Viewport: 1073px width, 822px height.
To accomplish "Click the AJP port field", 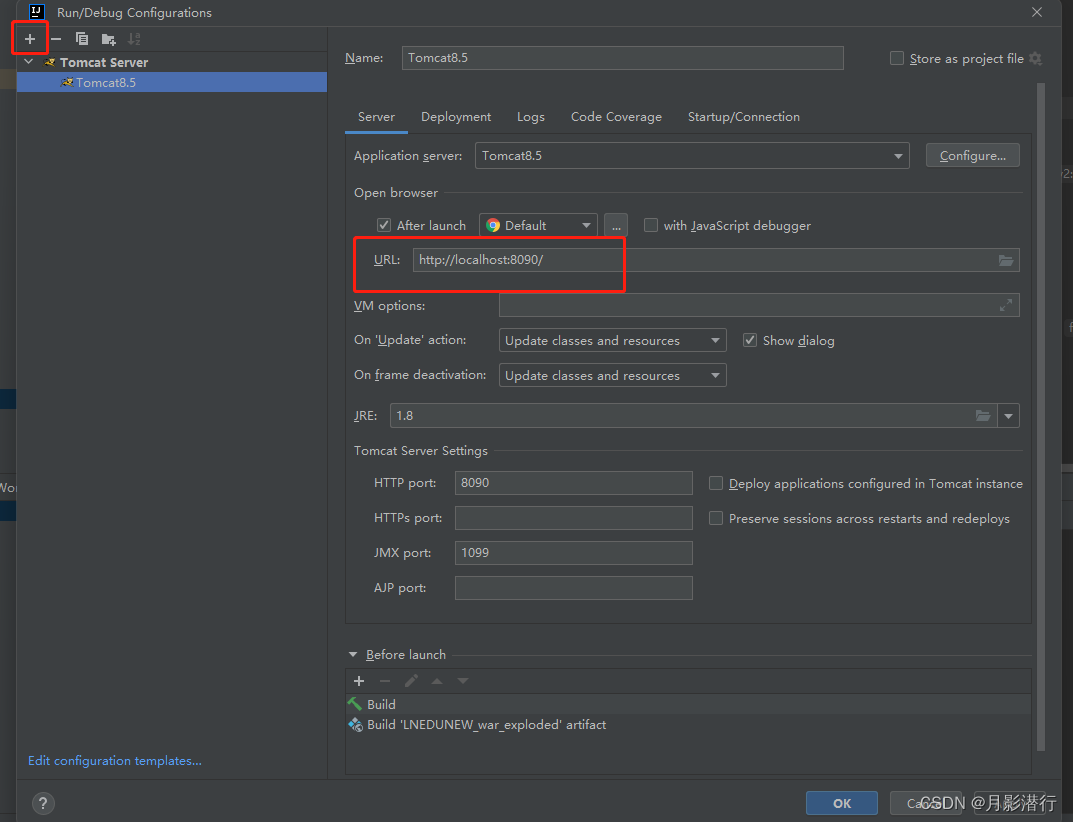I will pyautogui.click(x=573, y=588).
